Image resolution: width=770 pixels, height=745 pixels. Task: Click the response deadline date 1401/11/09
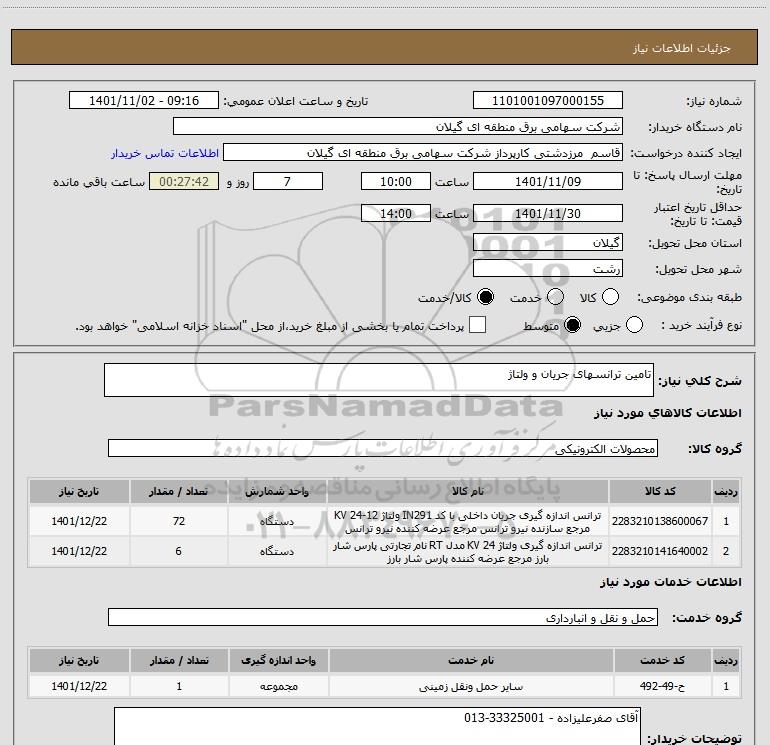(x=548, y=182)
